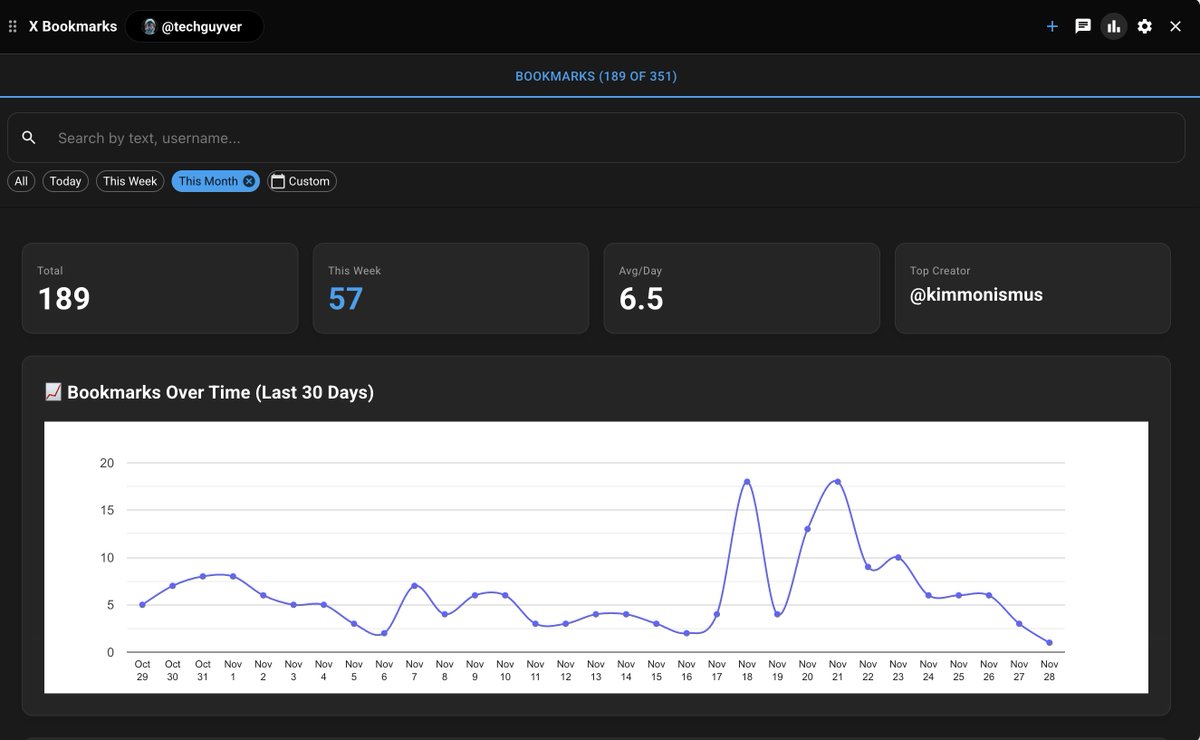The width and height of the screenshot is (1200, 740).
Task: Clear This Month filter via its x icon
Action: click(249, 181)
